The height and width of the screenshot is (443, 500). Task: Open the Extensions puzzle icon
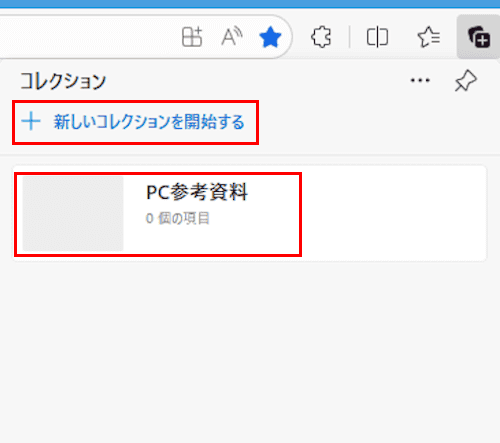(x=321, y=37)
